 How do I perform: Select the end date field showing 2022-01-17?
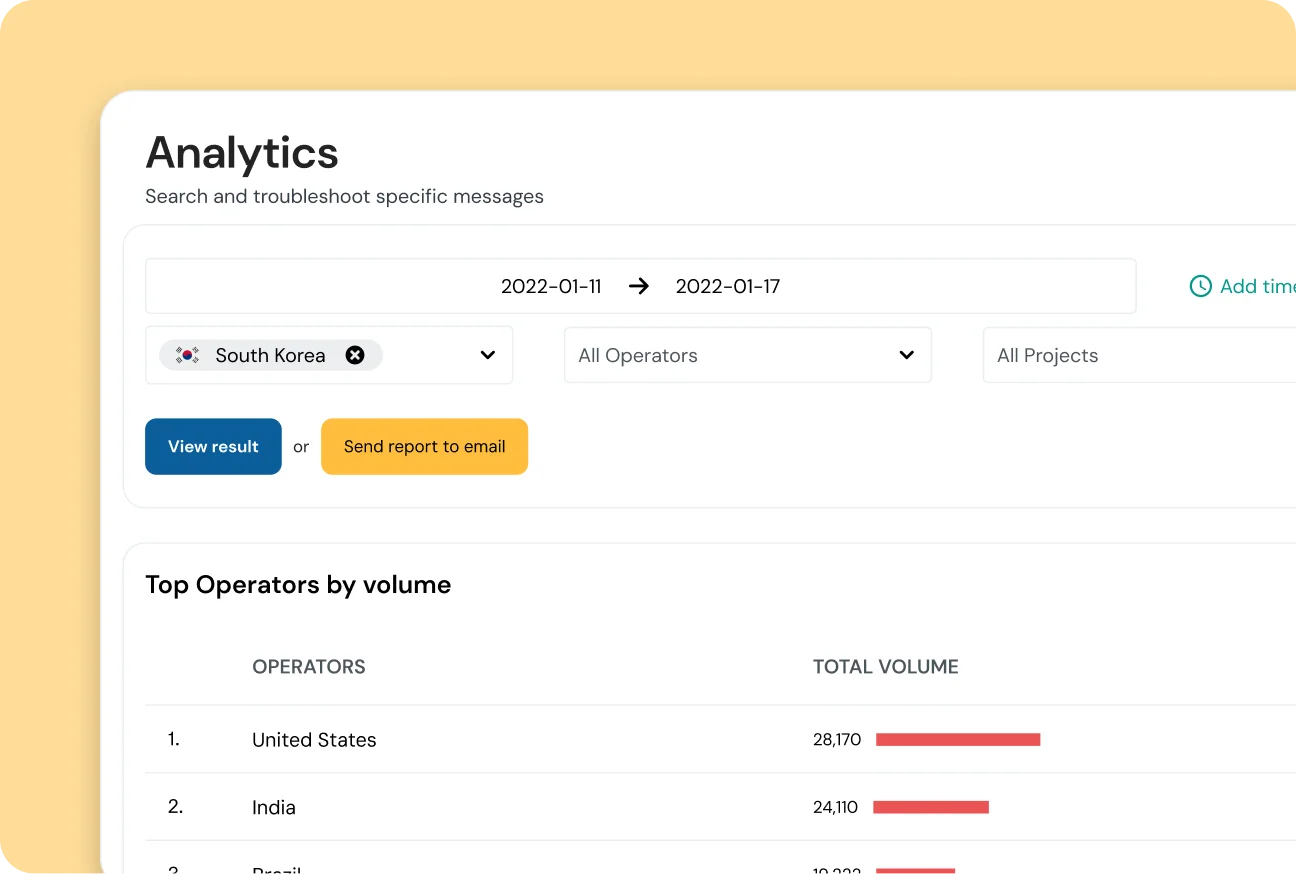pos(727,286)
